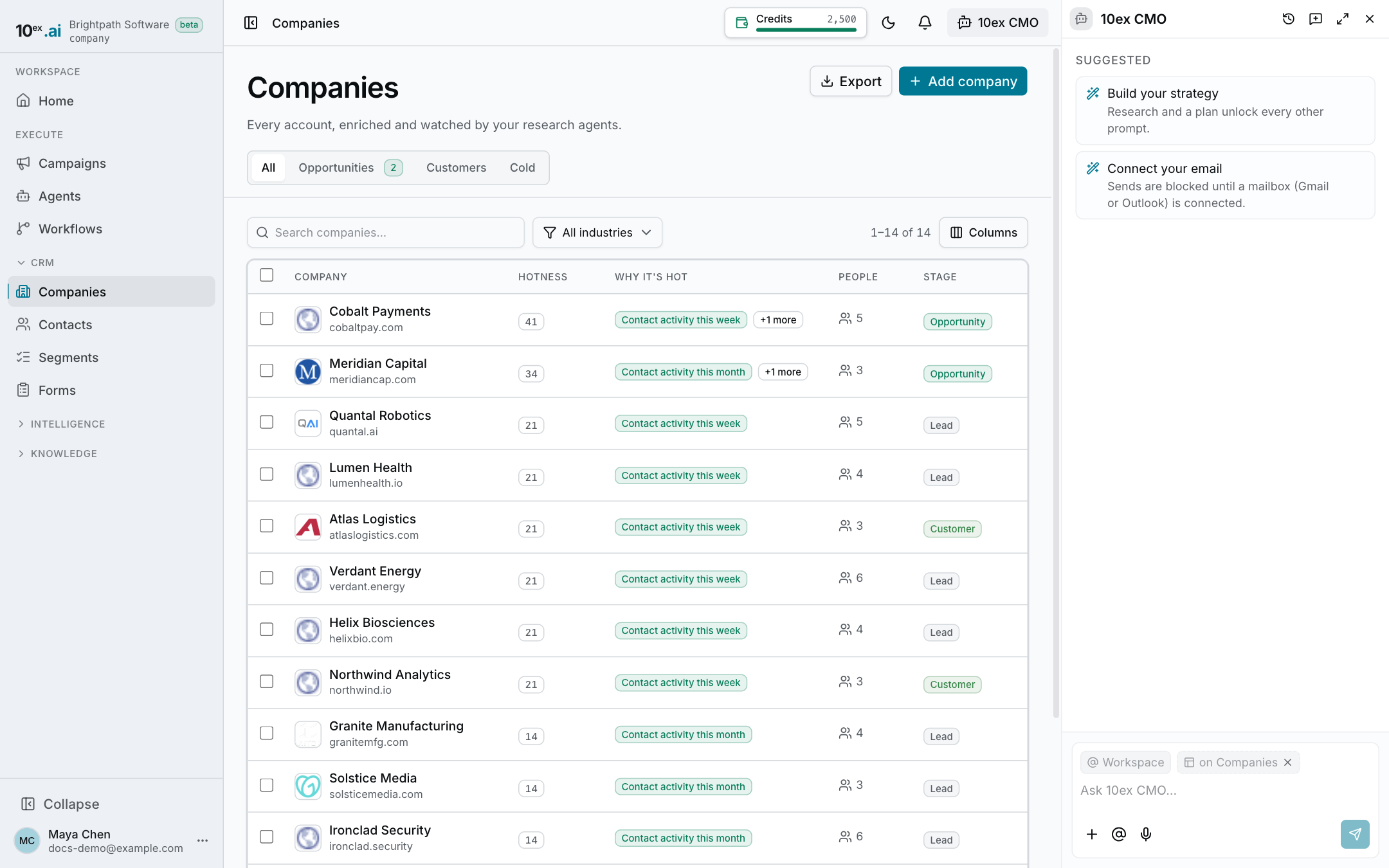Open Quantal Robotics logo icon
The height and width of the screenshot is (868, 1389).
(308, 424)
